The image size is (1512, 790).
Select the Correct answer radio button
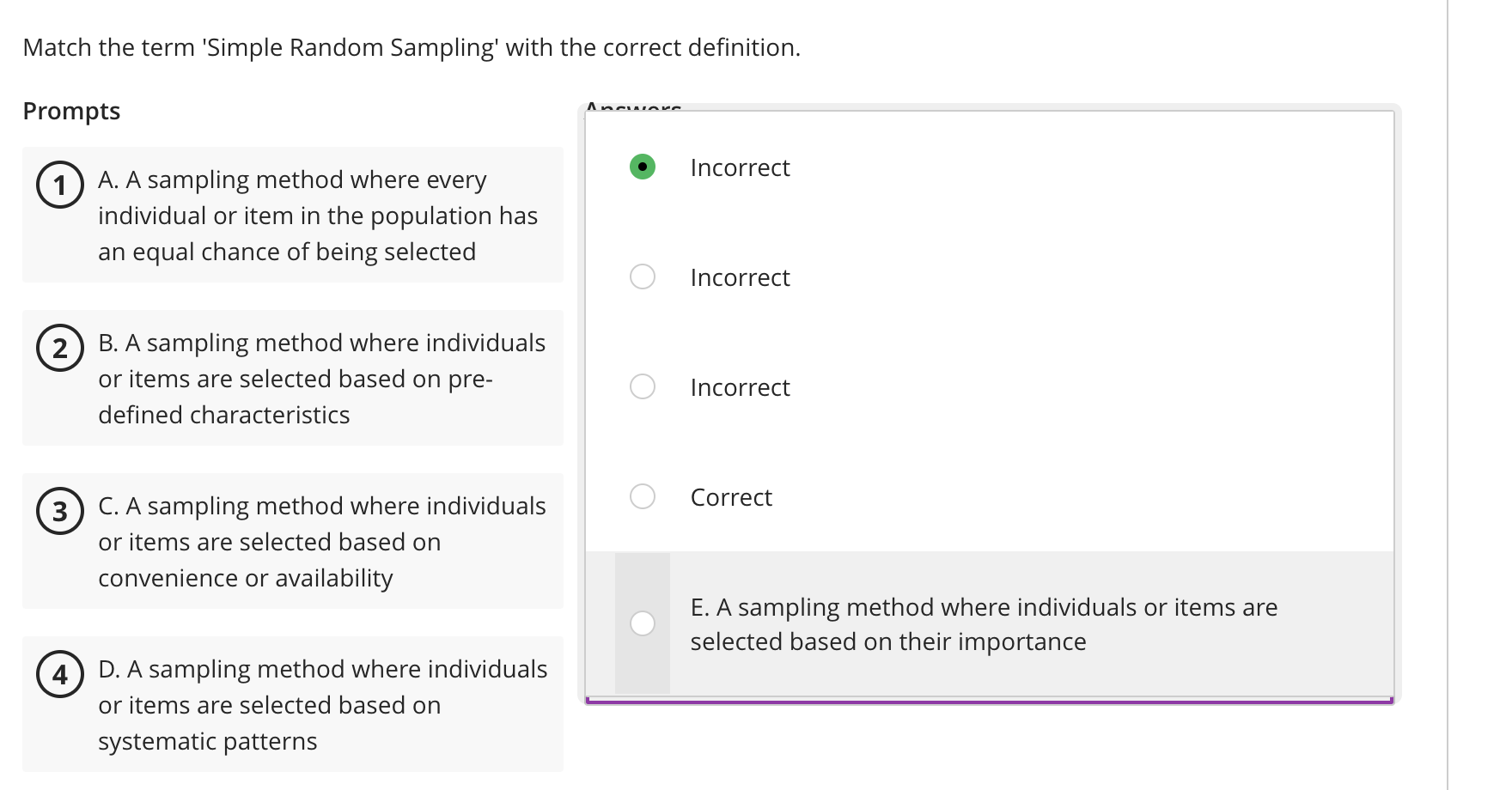tap(642, 496)
